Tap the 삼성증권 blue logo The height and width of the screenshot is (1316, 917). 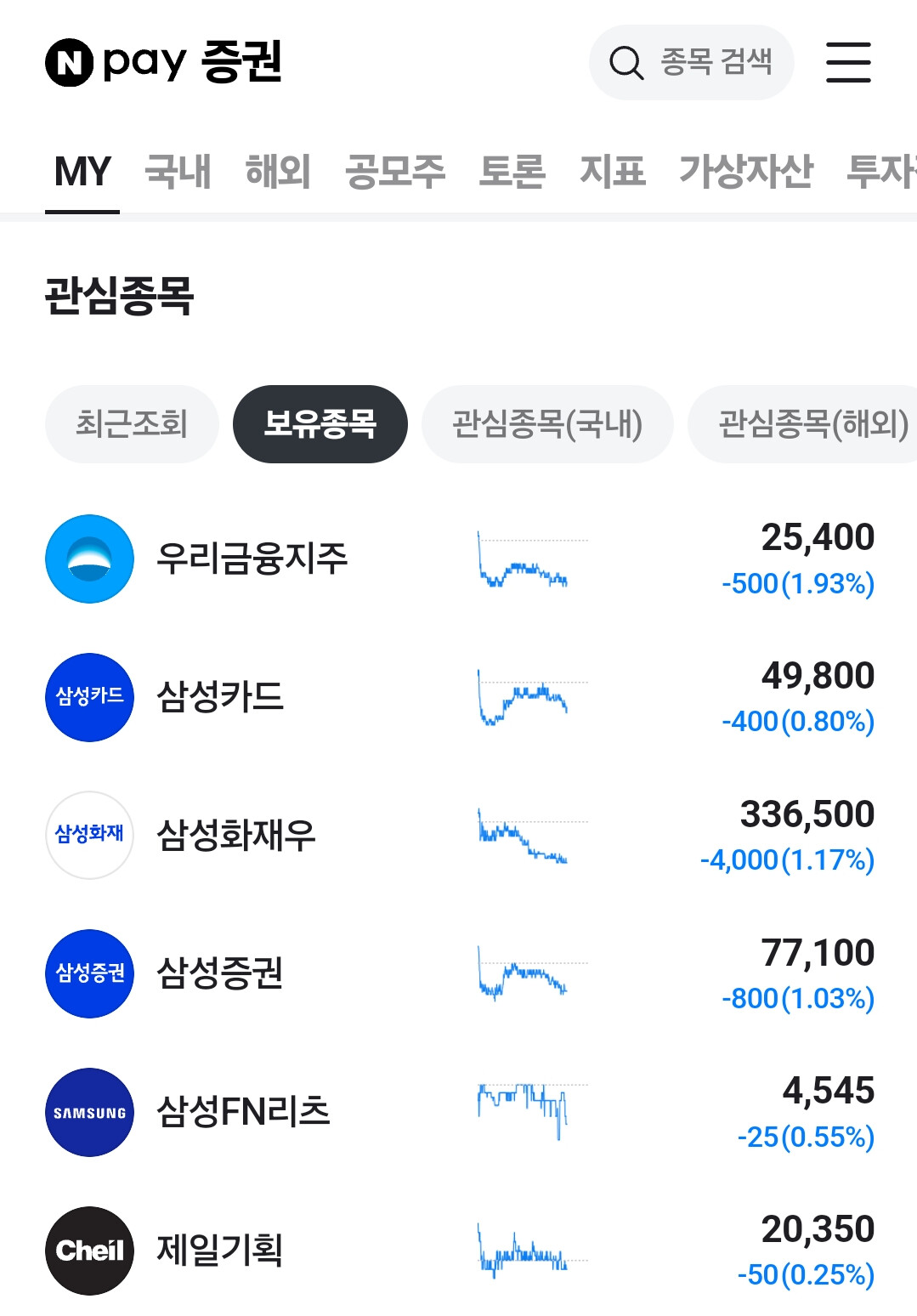(89, 973)
